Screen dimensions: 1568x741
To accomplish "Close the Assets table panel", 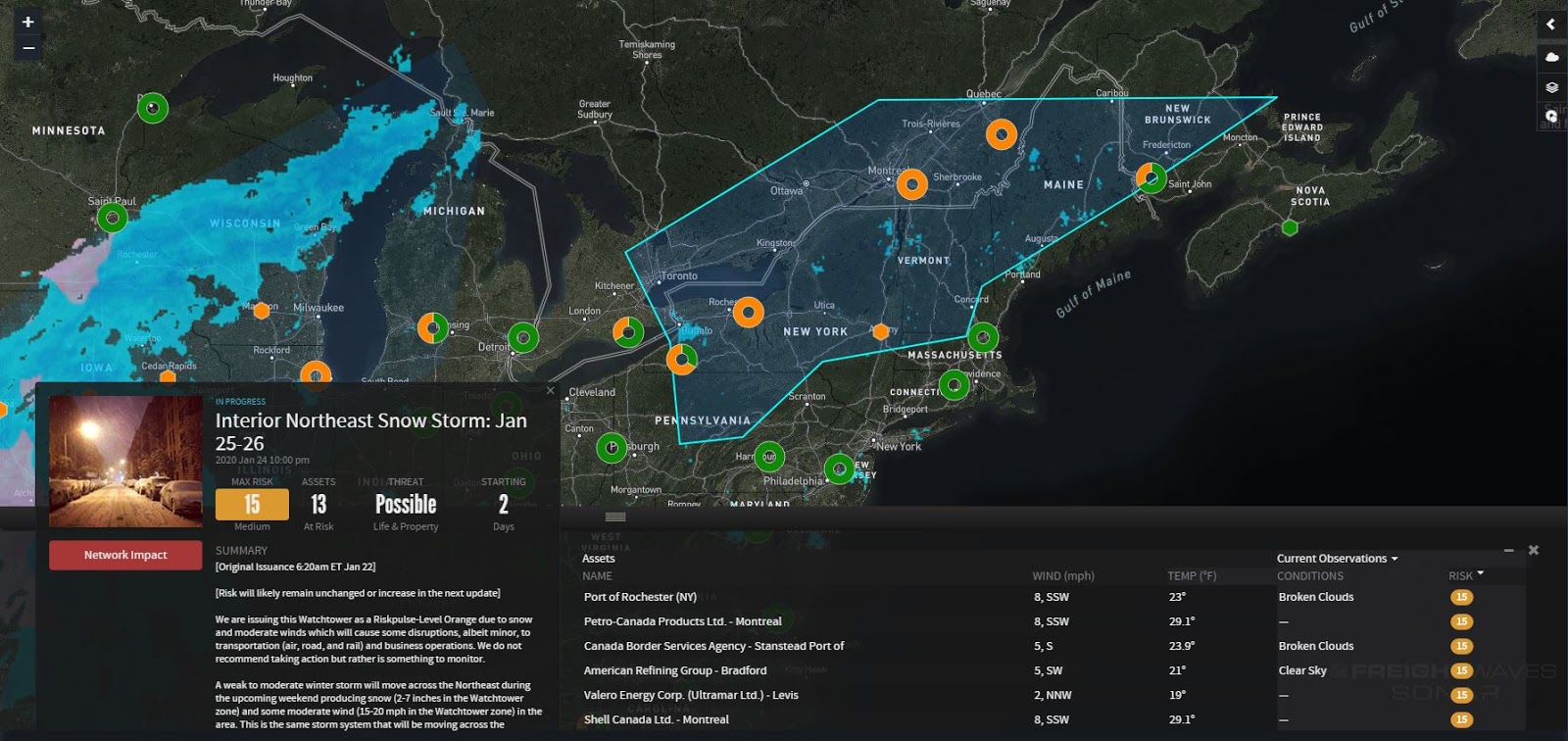I will 1534,551.
